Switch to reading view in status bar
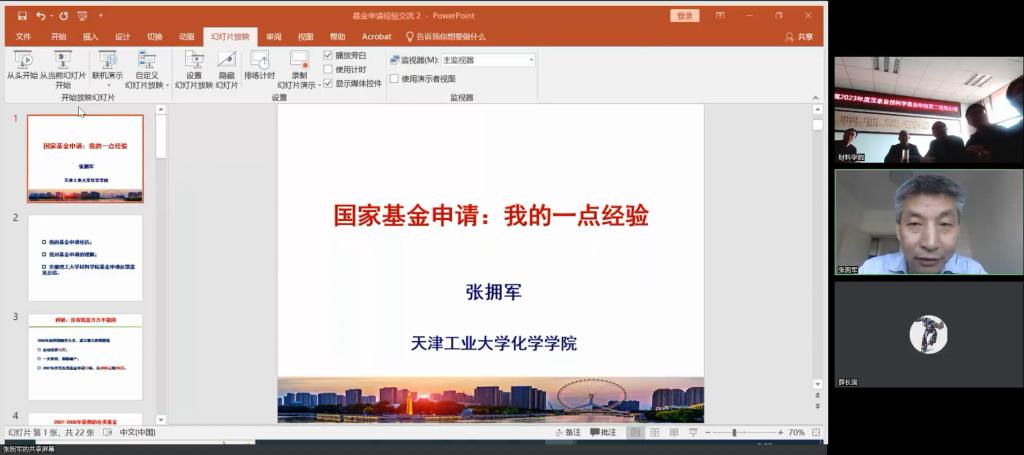Viewport: 1024px width, 455px height. click(x=672, y=432)
